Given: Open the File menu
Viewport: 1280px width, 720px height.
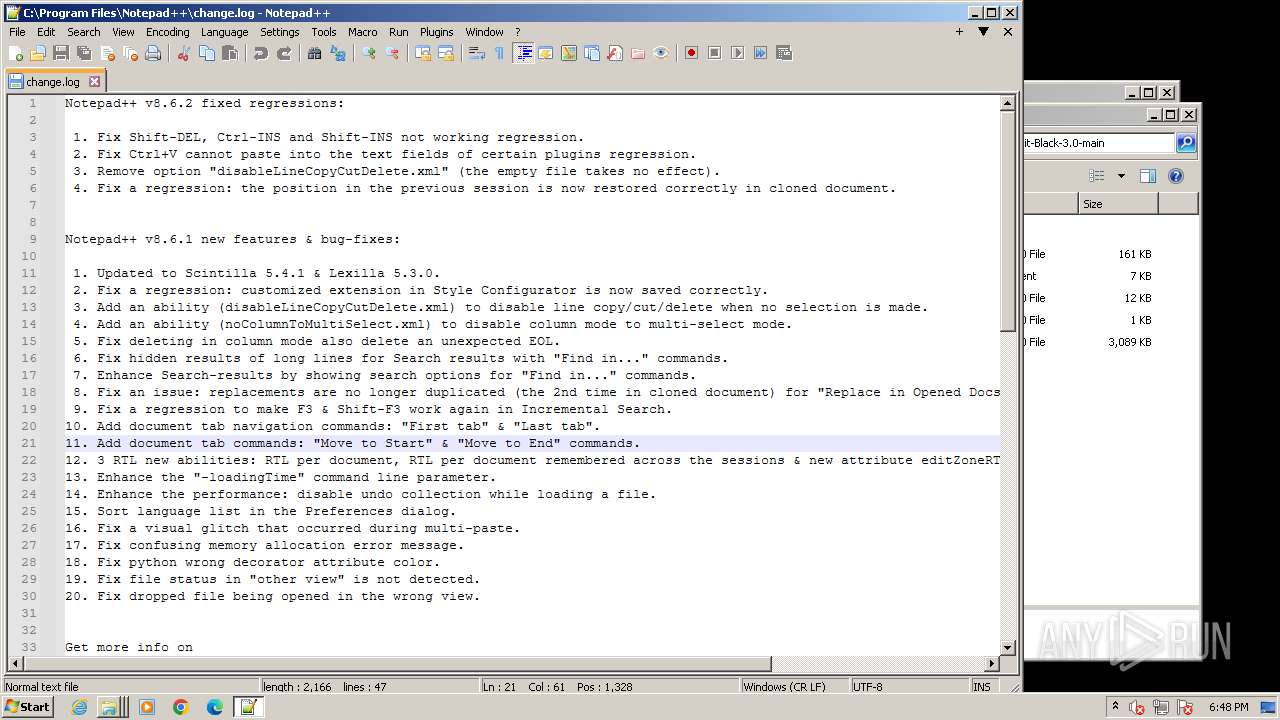Looking at the screenshot, I should point(17,32).
